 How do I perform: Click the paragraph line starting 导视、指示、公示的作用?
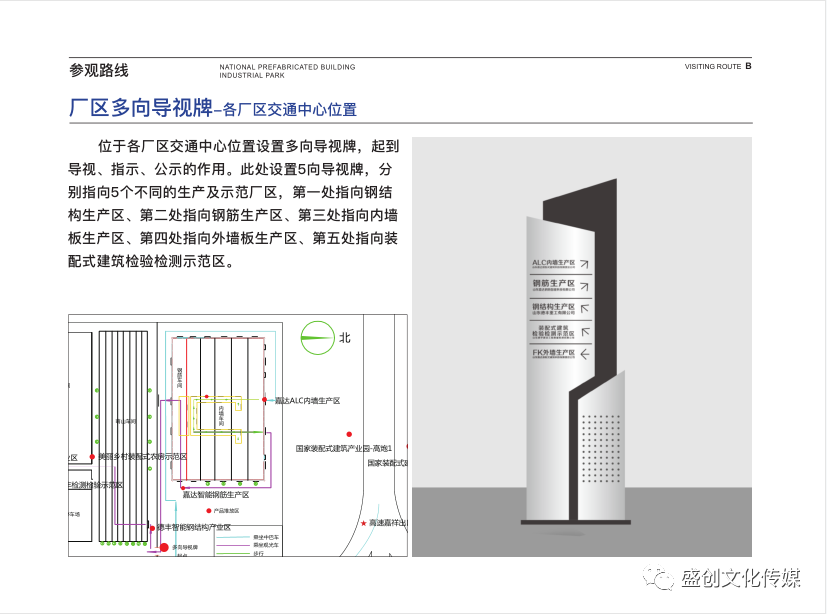(230, 169)
